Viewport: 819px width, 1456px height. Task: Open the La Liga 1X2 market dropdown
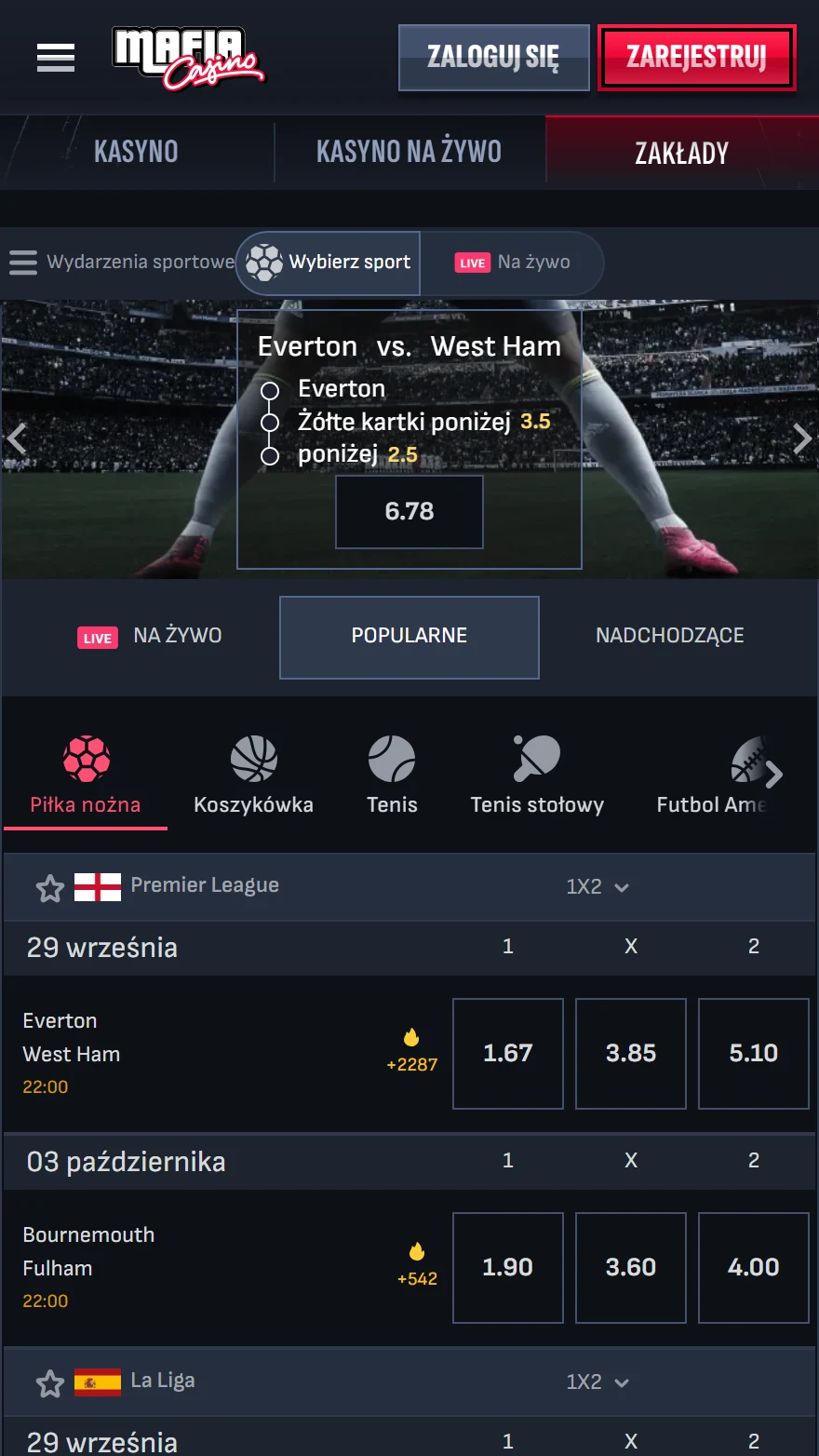click(x=597, y=1382)
